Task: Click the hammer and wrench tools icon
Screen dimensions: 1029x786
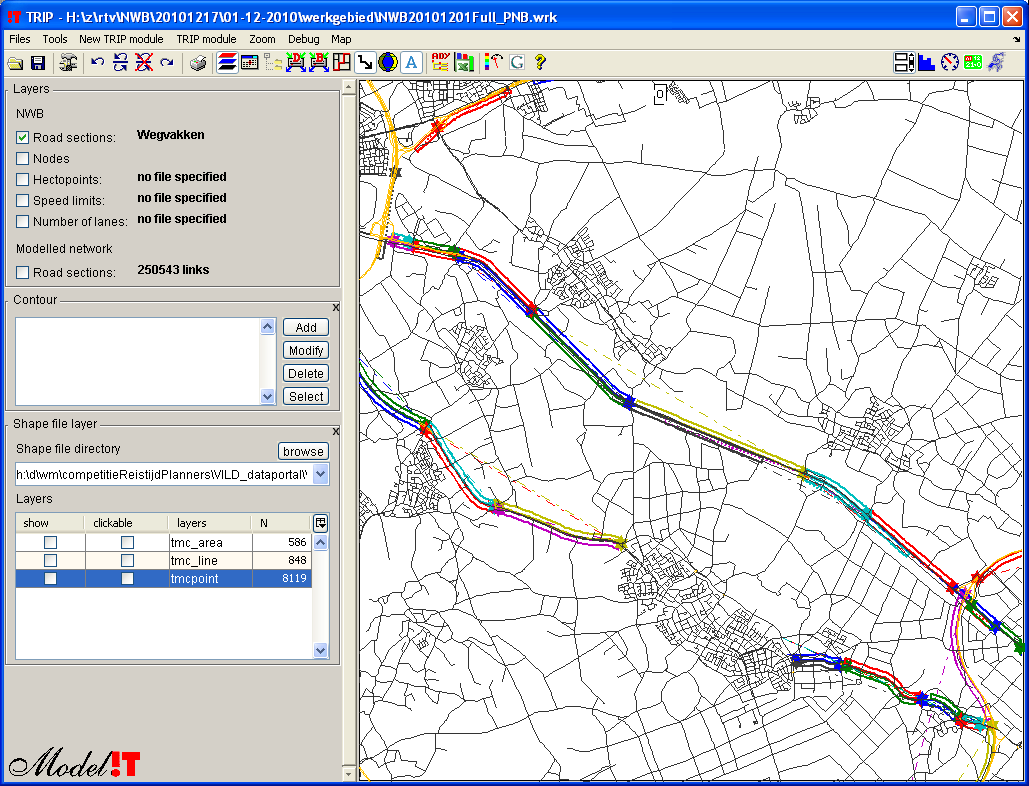Action: [68, 63]
